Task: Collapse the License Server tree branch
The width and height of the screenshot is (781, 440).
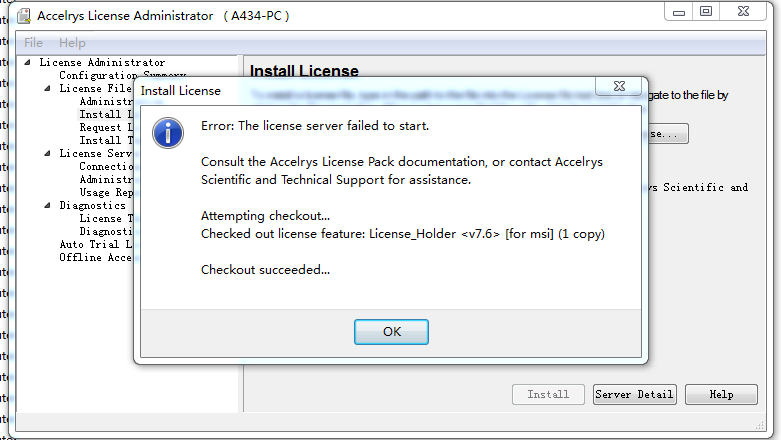Action: [x=48, y=154]
